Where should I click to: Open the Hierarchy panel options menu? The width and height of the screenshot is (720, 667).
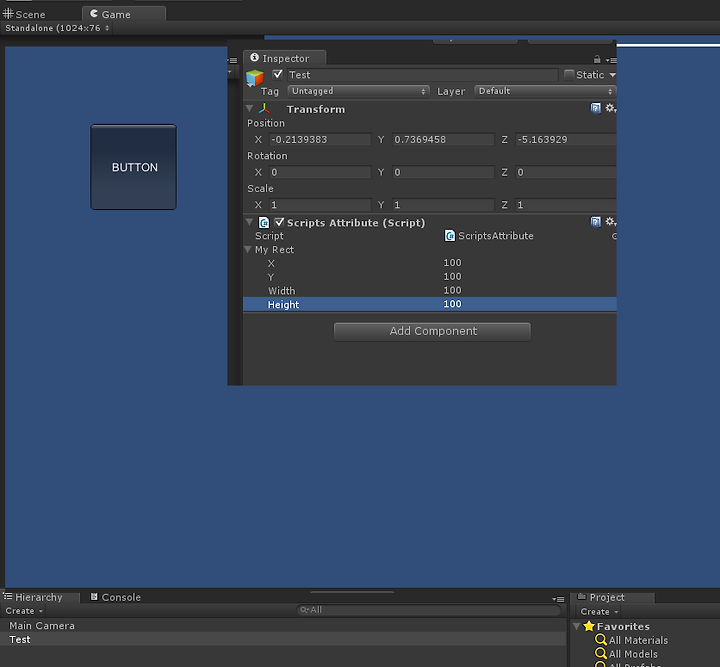(x=558, y=599)
